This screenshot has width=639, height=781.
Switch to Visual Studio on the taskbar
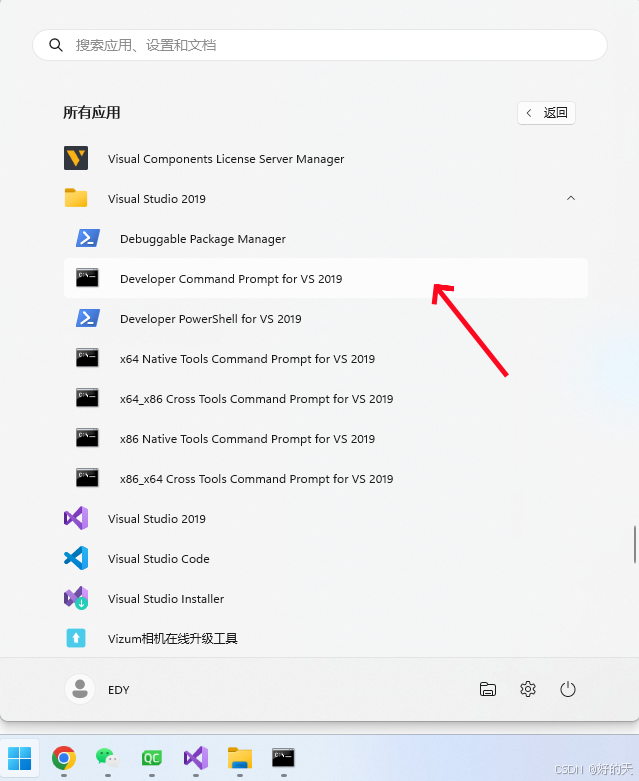pos(196,758)
